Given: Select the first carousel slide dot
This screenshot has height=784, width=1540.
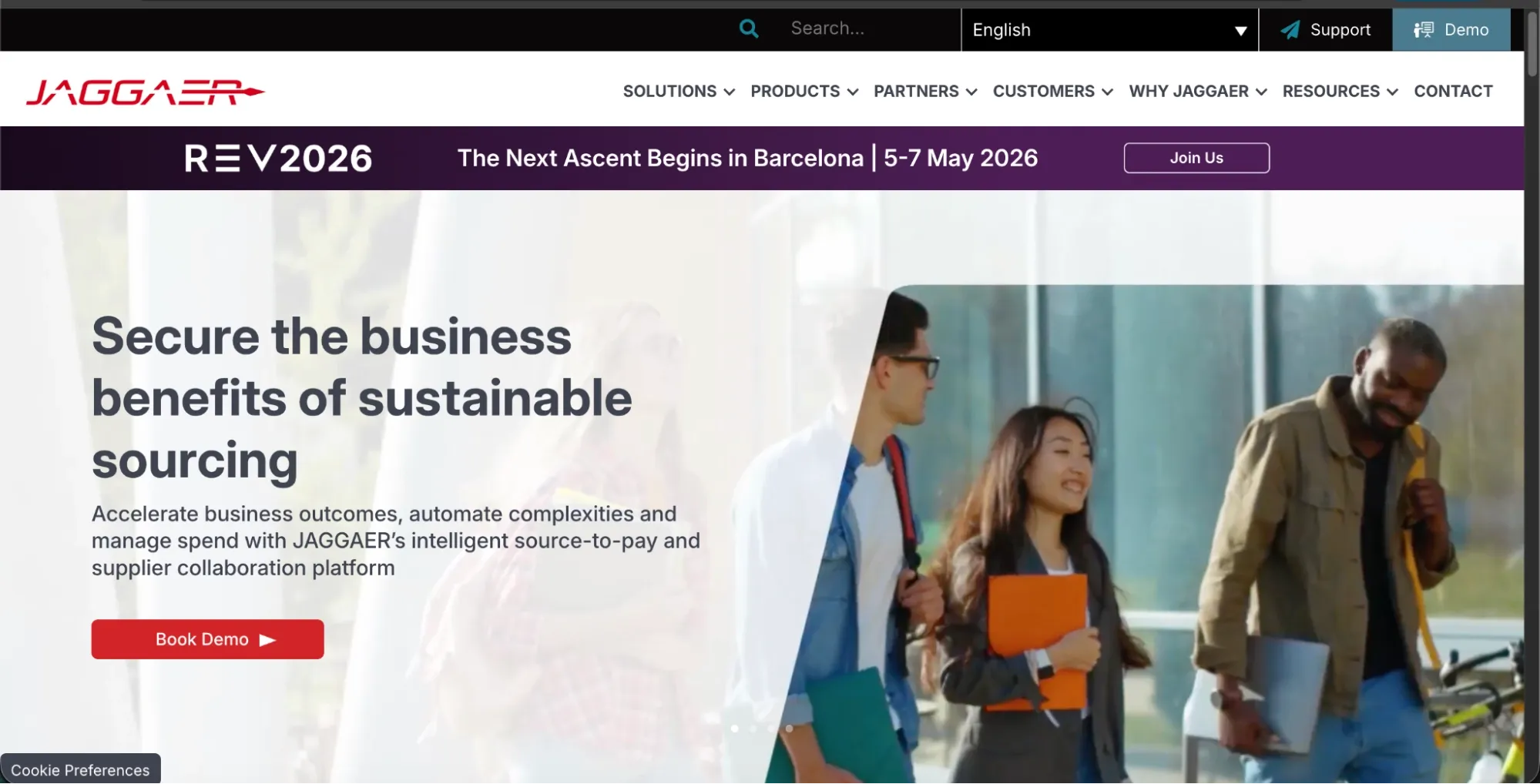Looking at the screenshot, I should pyautogui.click(x=734, y=729).
